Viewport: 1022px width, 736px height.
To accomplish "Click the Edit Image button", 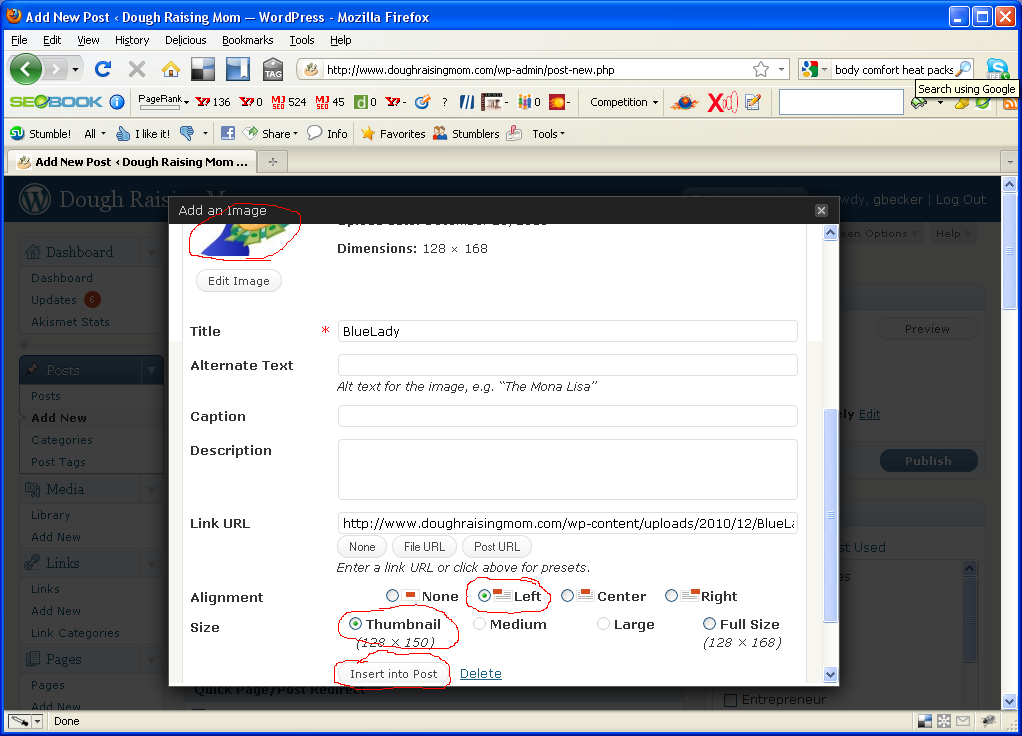I will (x=239, y=280).
